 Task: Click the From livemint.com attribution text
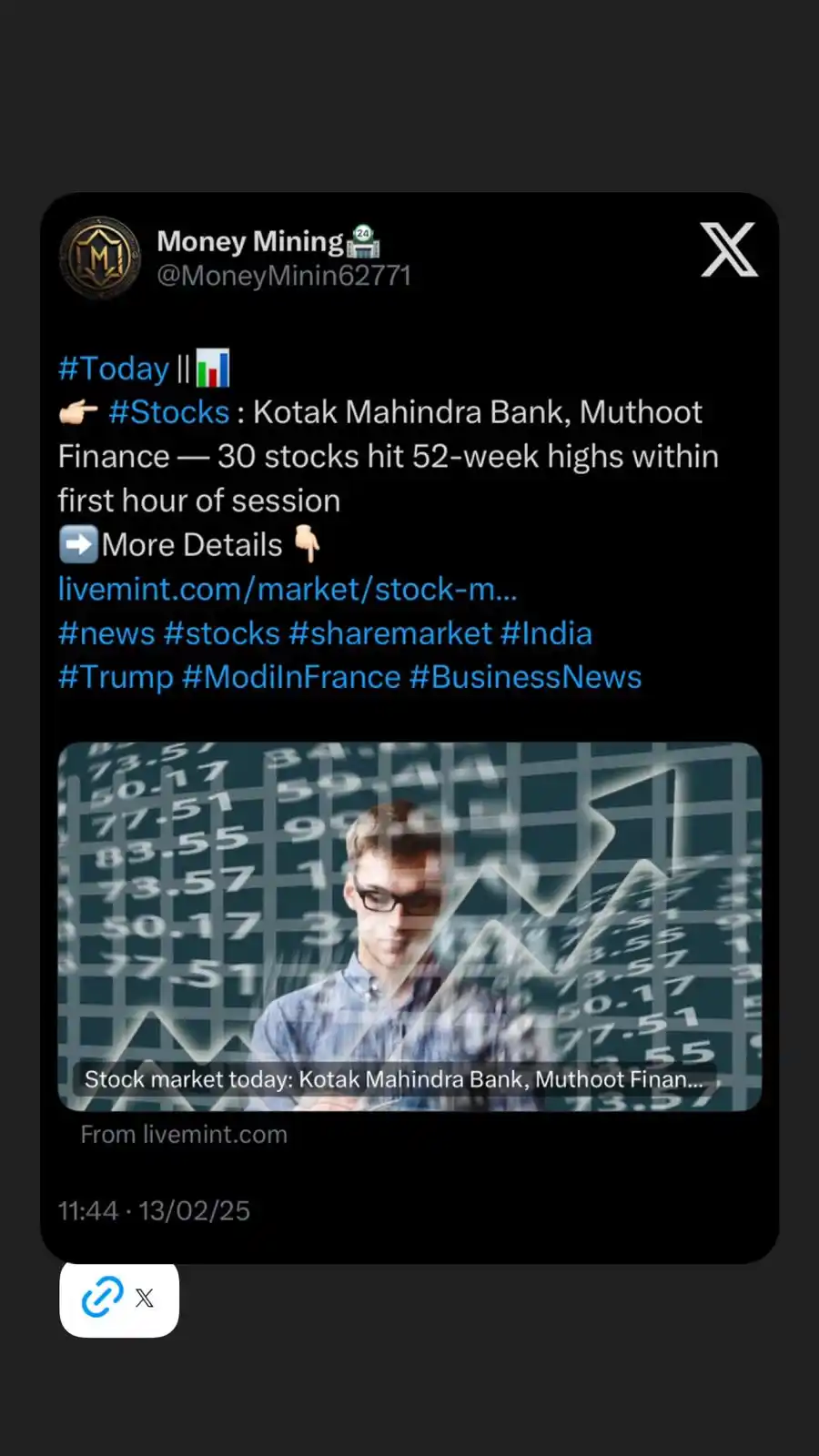[x=183, y=1134]
